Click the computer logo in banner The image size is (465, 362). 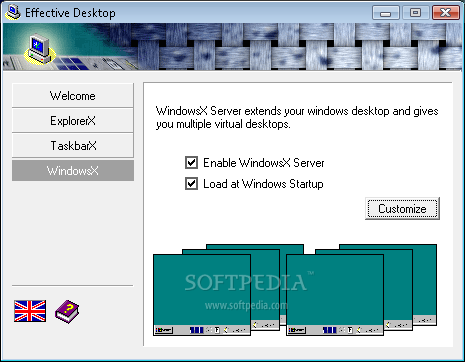[x=40, y=49]
